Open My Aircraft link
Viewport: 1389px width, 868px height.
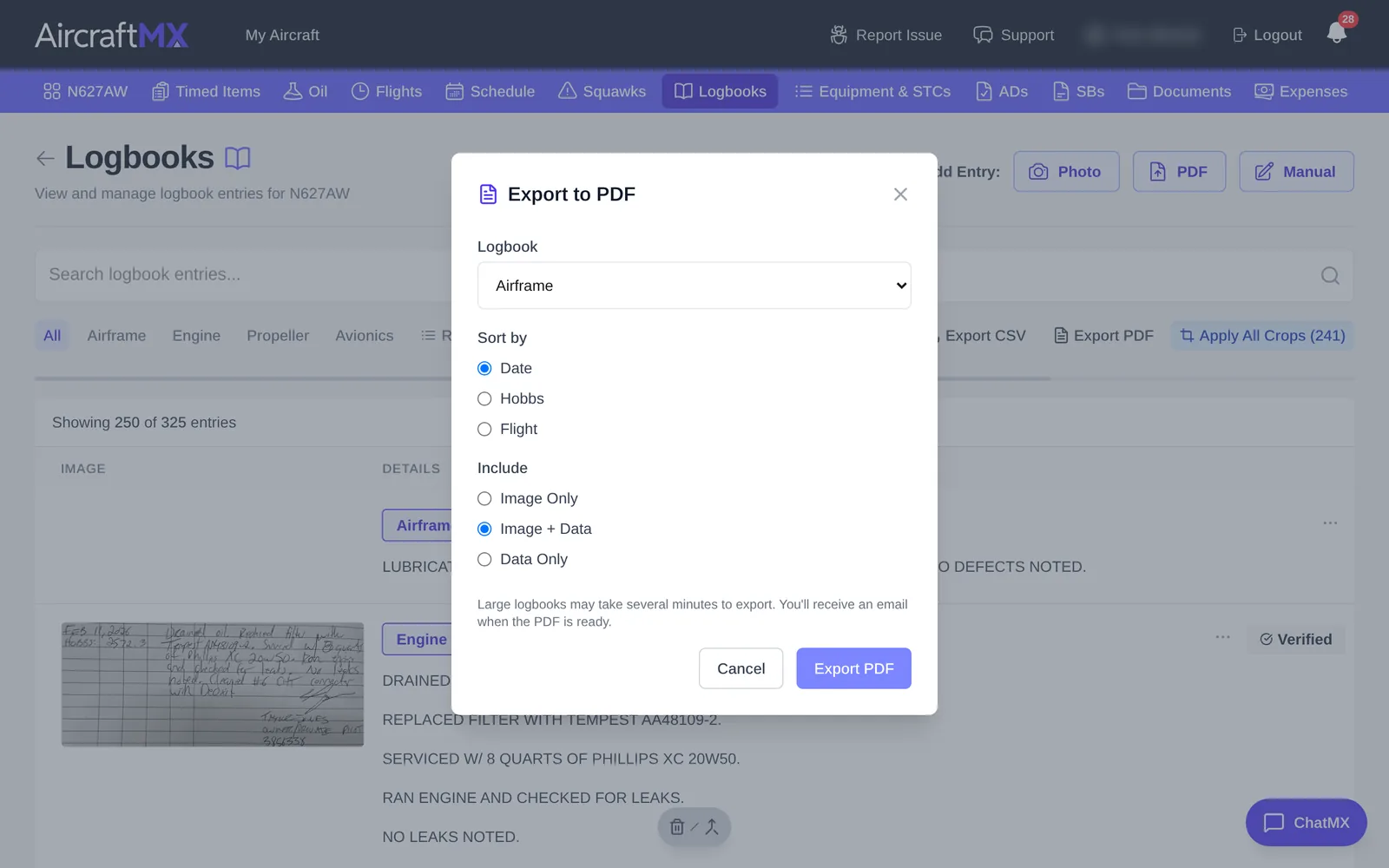click(282, 35)
